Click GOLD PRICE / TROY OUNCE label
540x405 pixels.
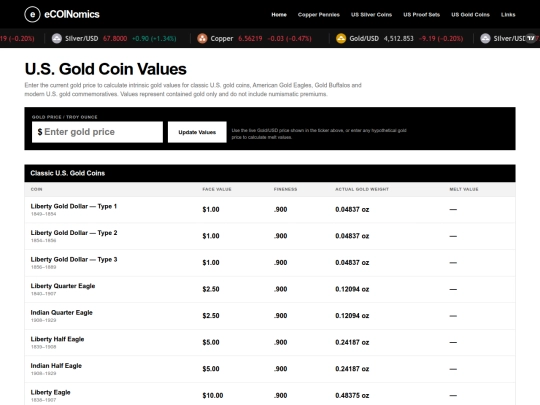[64, 117]
